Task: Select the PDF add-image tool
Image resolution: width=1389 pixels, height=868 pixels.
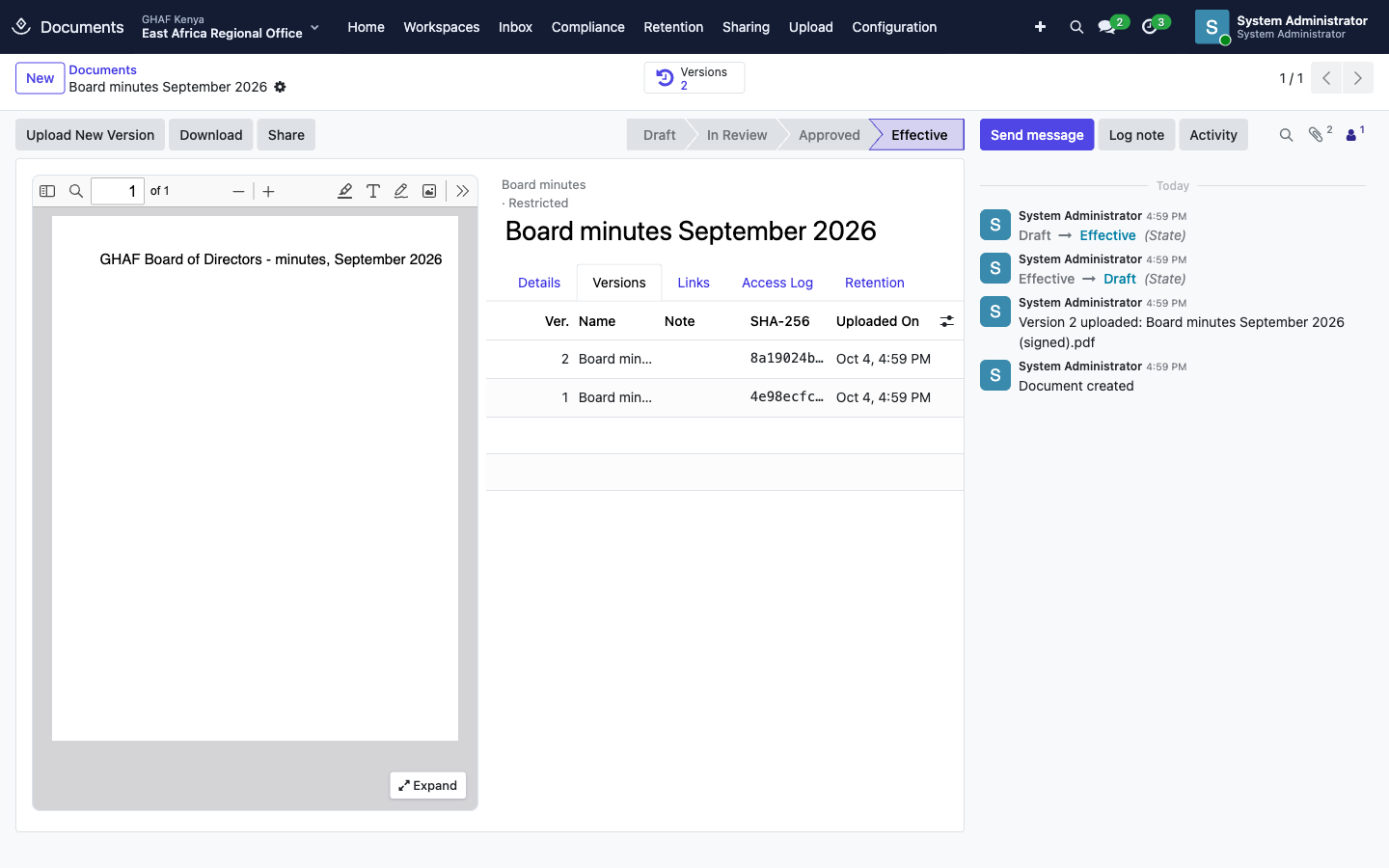Action: click(x=429, y=191)
